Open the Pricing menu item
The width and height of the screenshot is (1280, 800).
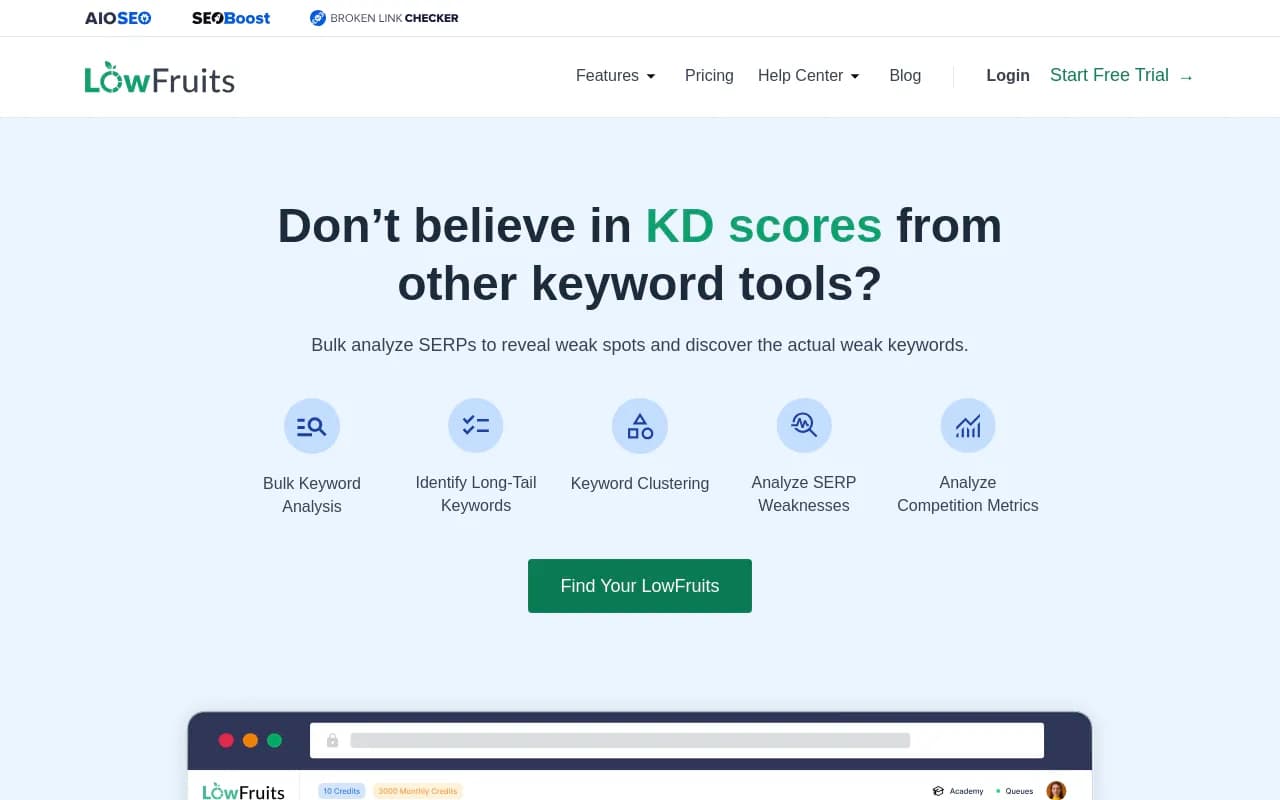click(709, 75)
